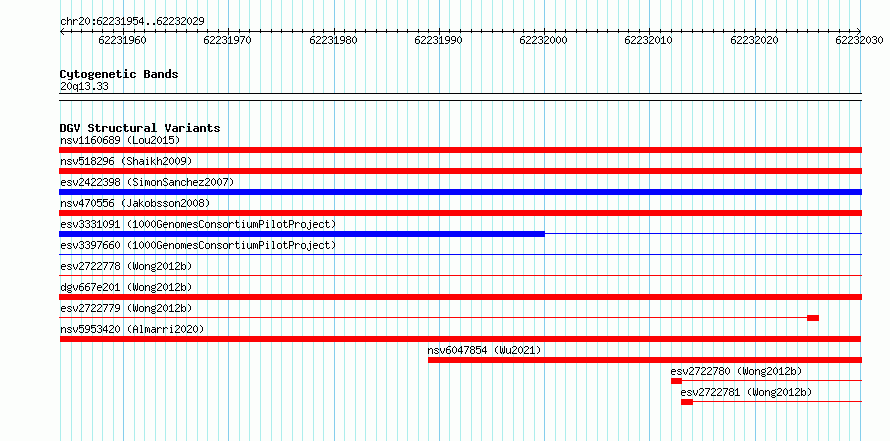The image size is (890, 441).
Task: Click small red block of esv2722780
Action: click(x=676, y=381)
